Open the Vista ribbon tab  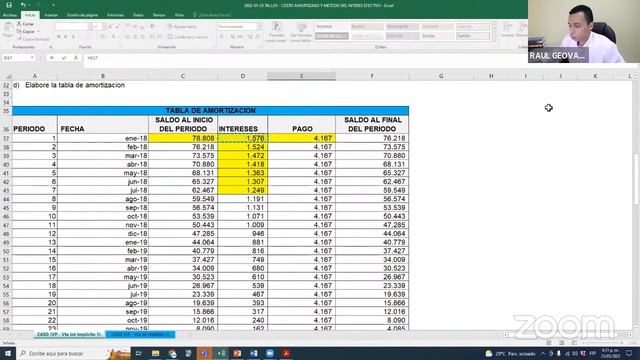179,15
